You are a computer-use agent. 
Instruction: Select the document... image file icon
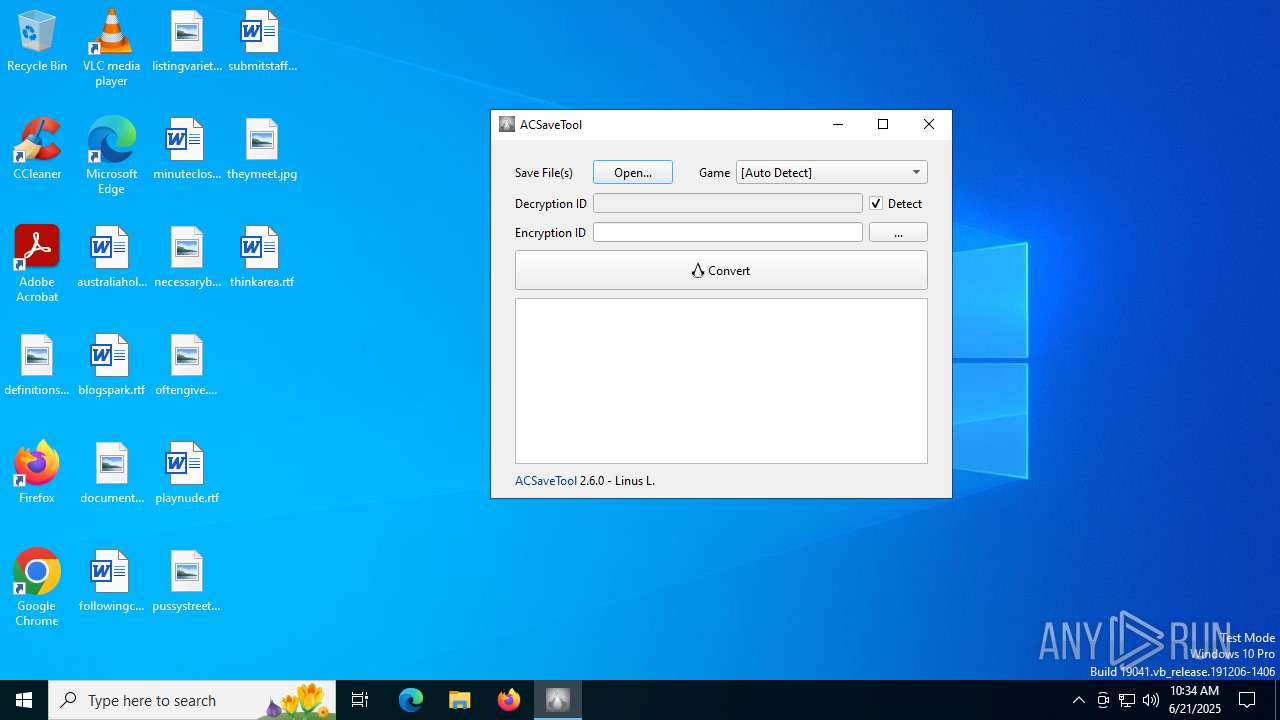(x=111, y=474)
